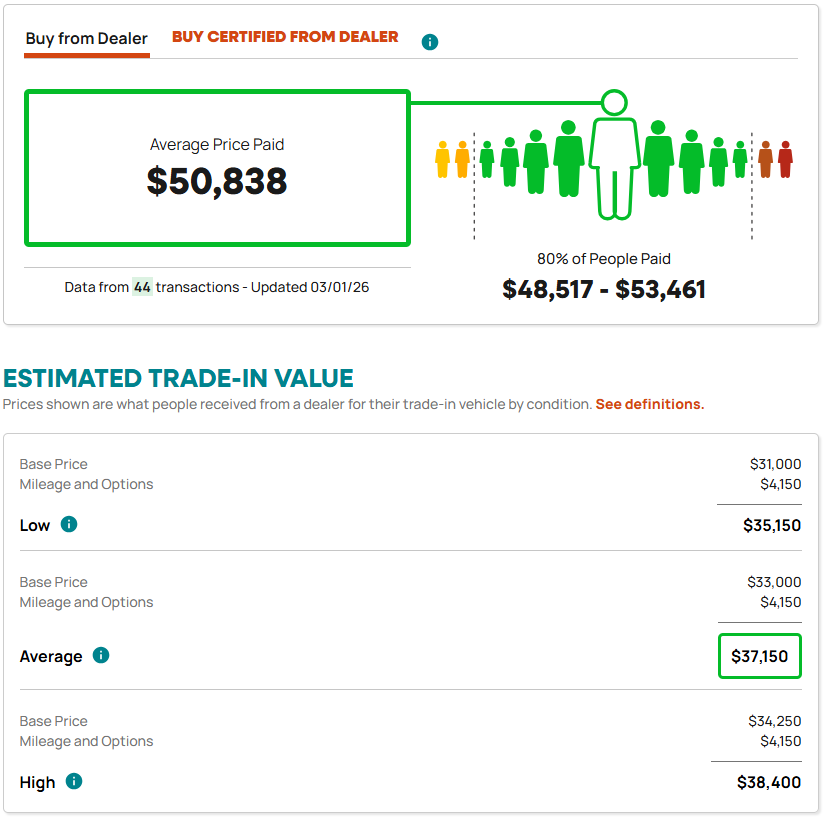Select the Buy from Dealer tab

click(87, 39)
